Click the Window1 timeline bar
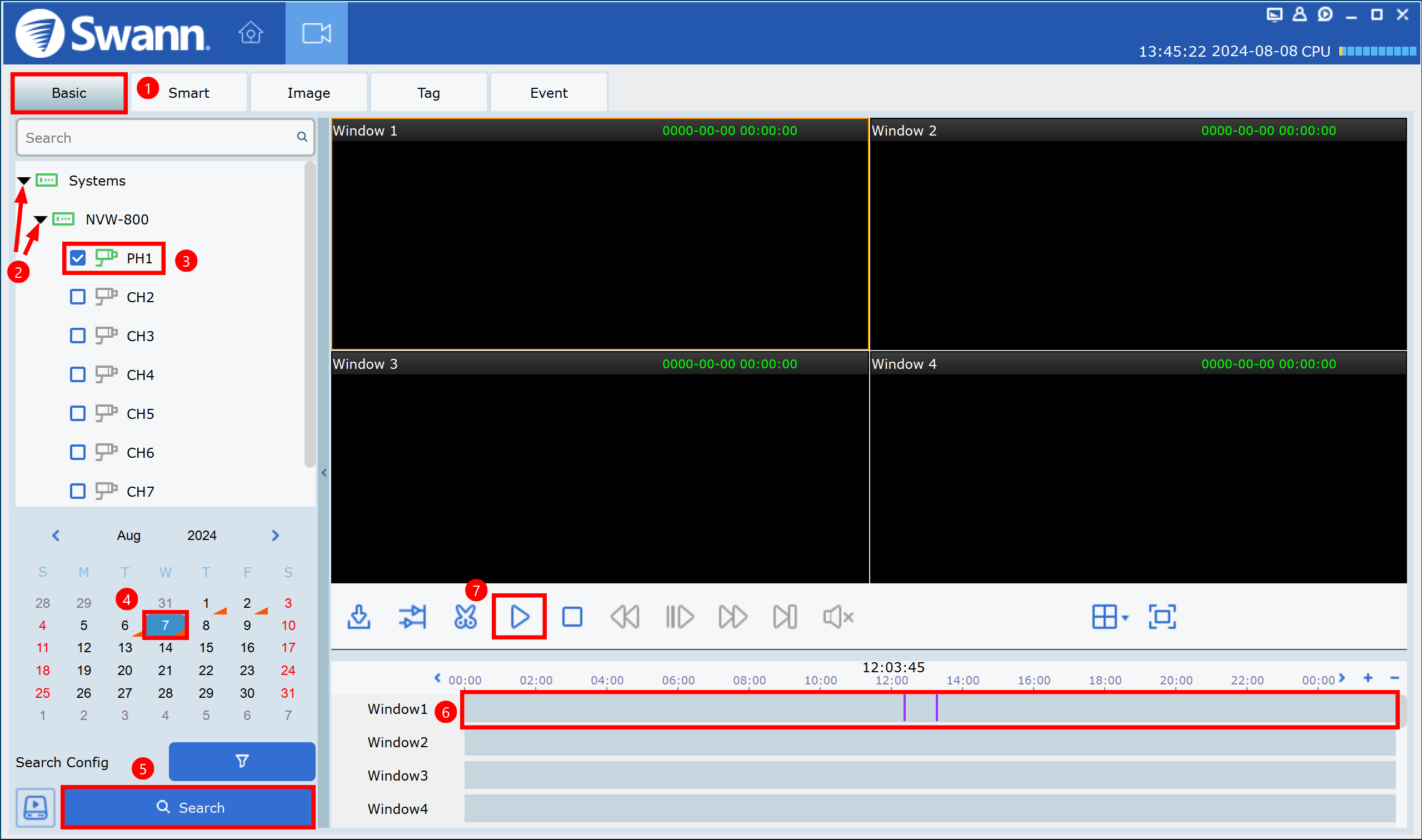The image size is (1422, 840). (930, 709)
